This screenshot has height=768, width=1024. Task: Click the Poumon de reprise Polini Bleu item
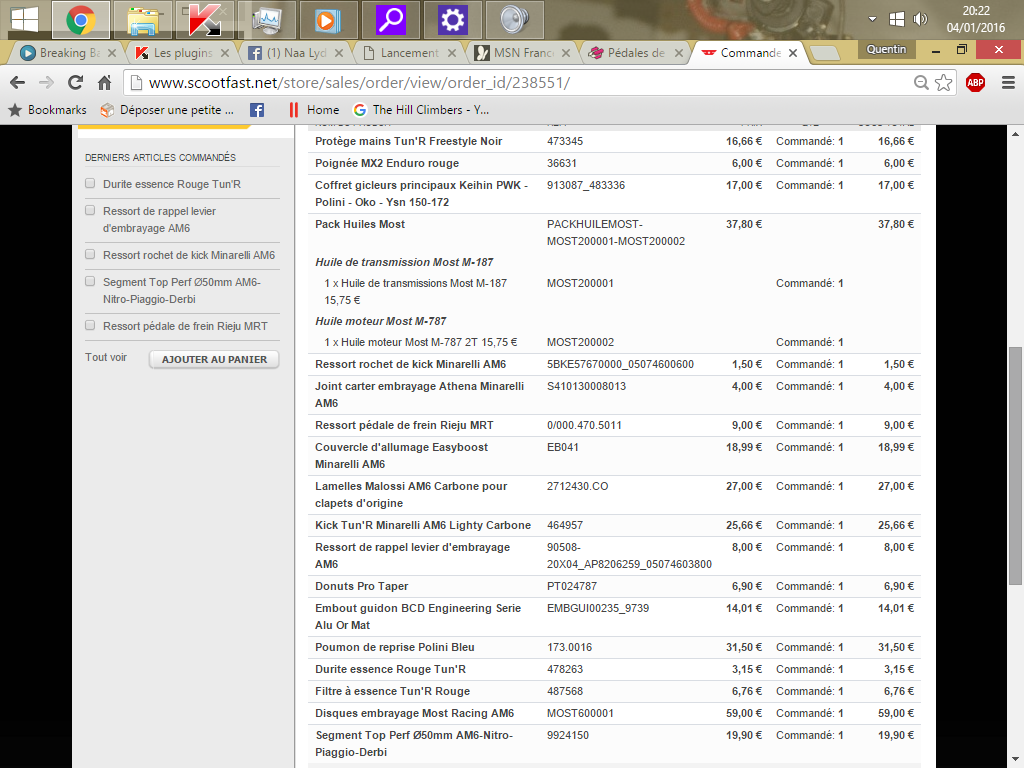pyautogui.click(x=395, y=647)
